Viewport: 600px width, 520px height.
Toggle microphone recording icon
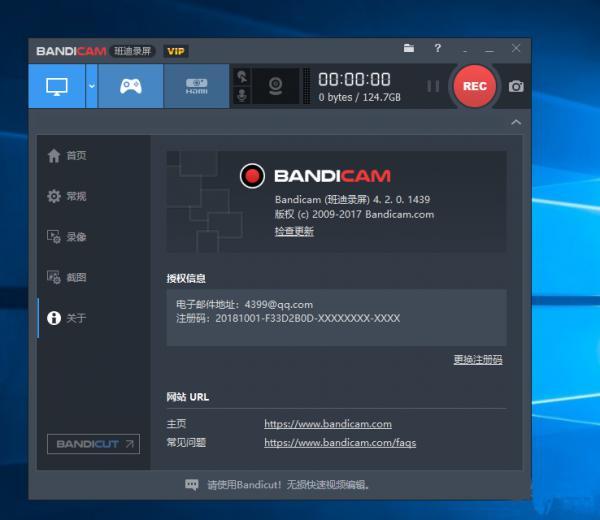pos(242,95)
